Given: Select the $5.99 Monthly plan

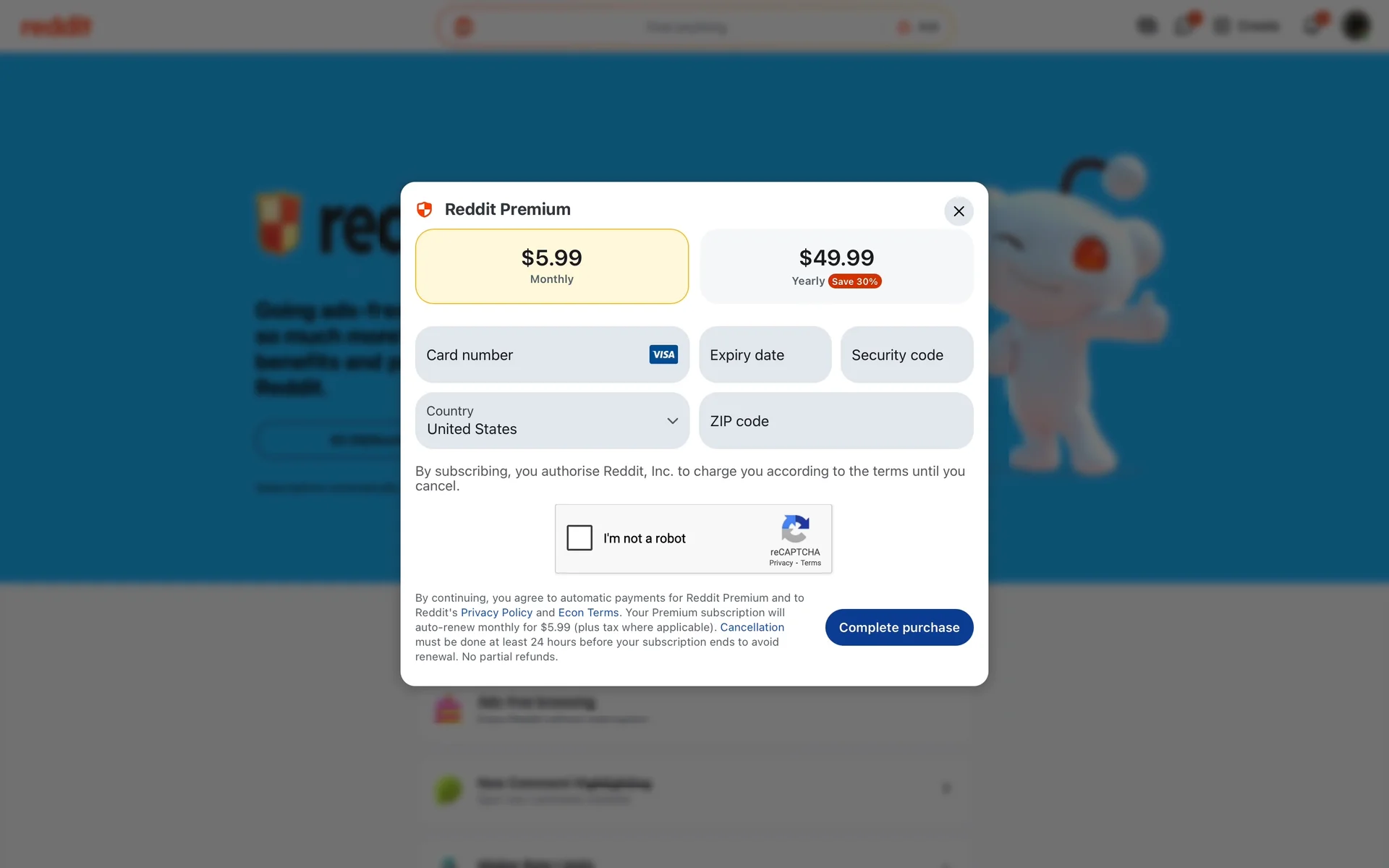Looking at the screenshot, I should pyautogui.click(x=552, y=266).
